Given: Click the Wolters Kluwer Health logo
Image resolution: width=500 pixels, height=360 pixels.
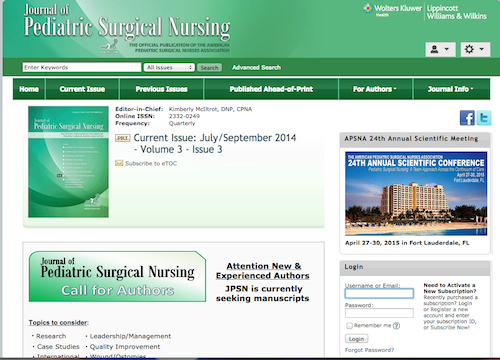Looking at the screenshot, I should point(393,10).
